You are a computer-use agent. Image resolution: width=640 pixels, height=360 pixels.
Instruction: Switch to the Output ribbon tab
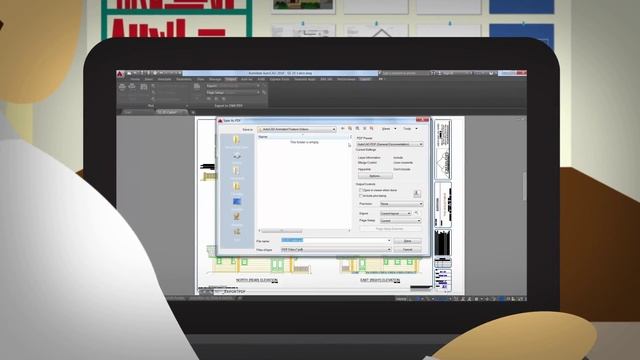click(231, 79)
